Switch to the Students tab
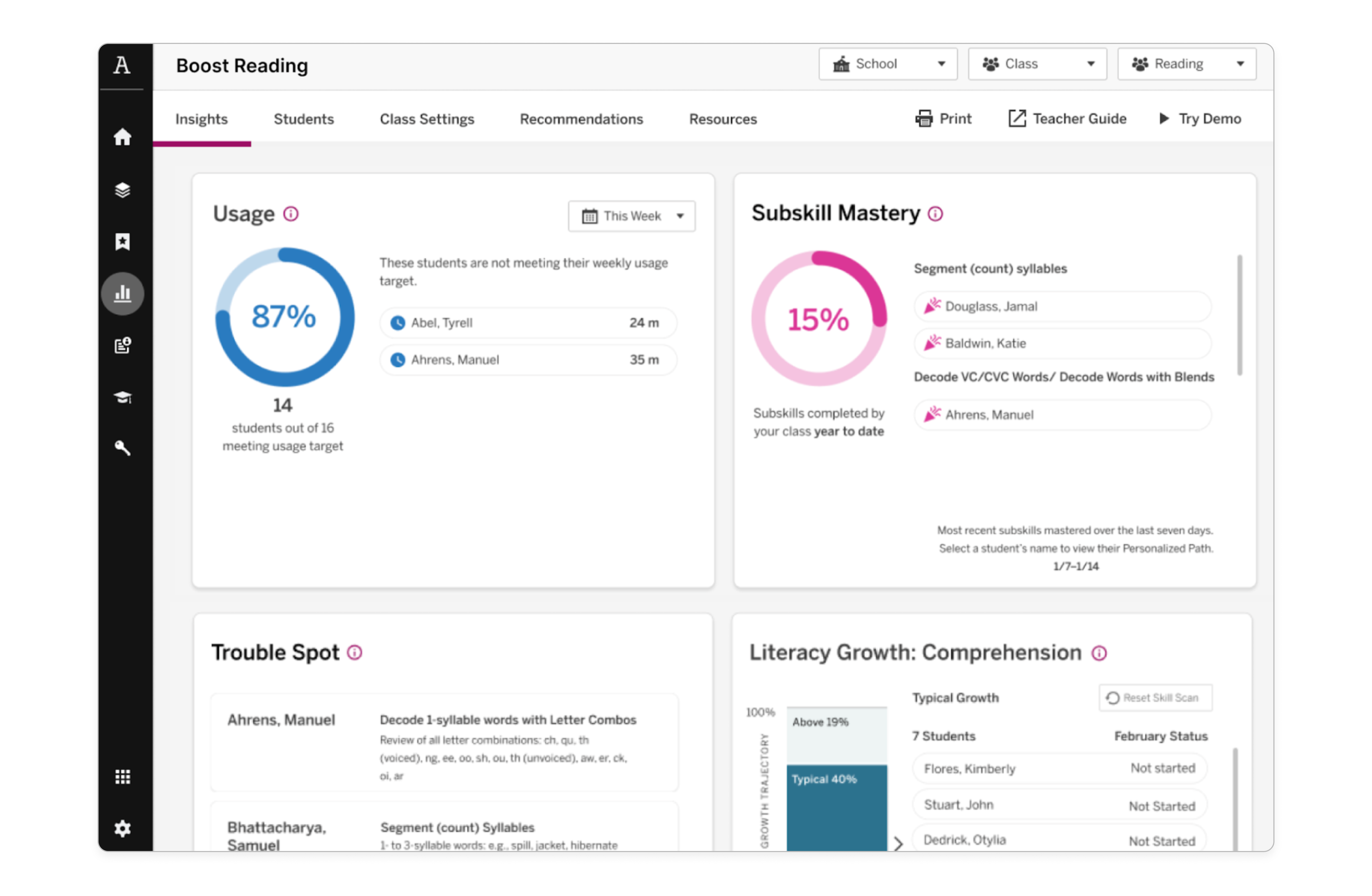The height and width of the screenshot is (896, 1372). [303, 119]
